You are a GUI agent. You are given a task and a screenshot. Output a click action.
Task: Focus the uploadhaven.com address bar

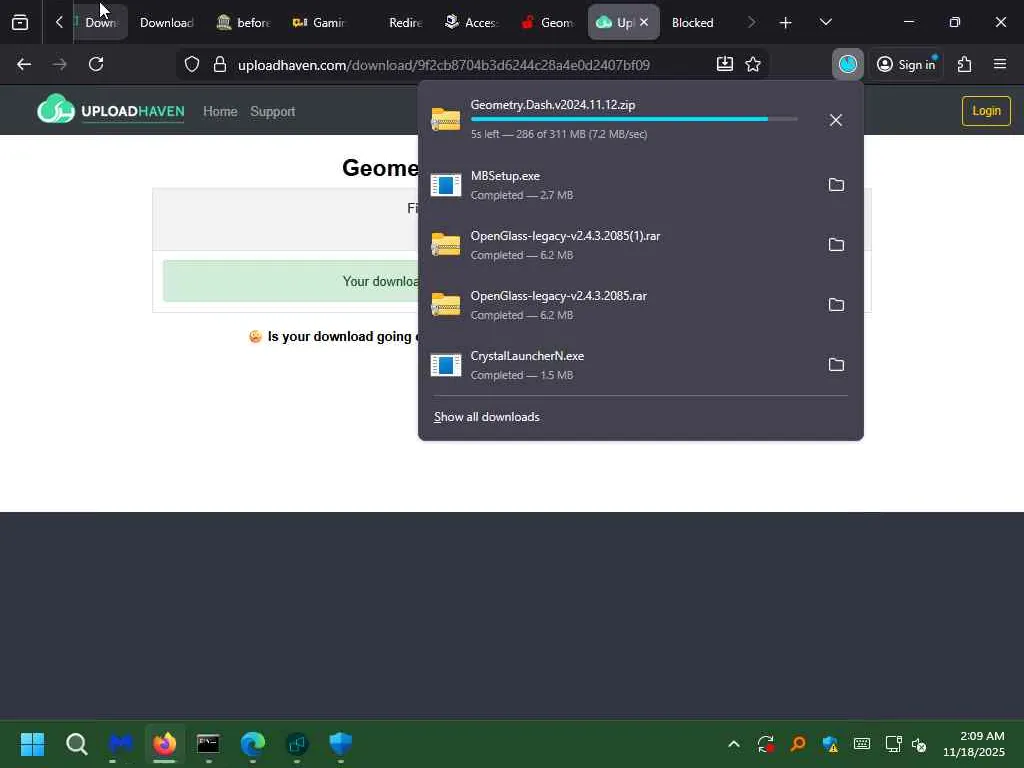[444, 65]
